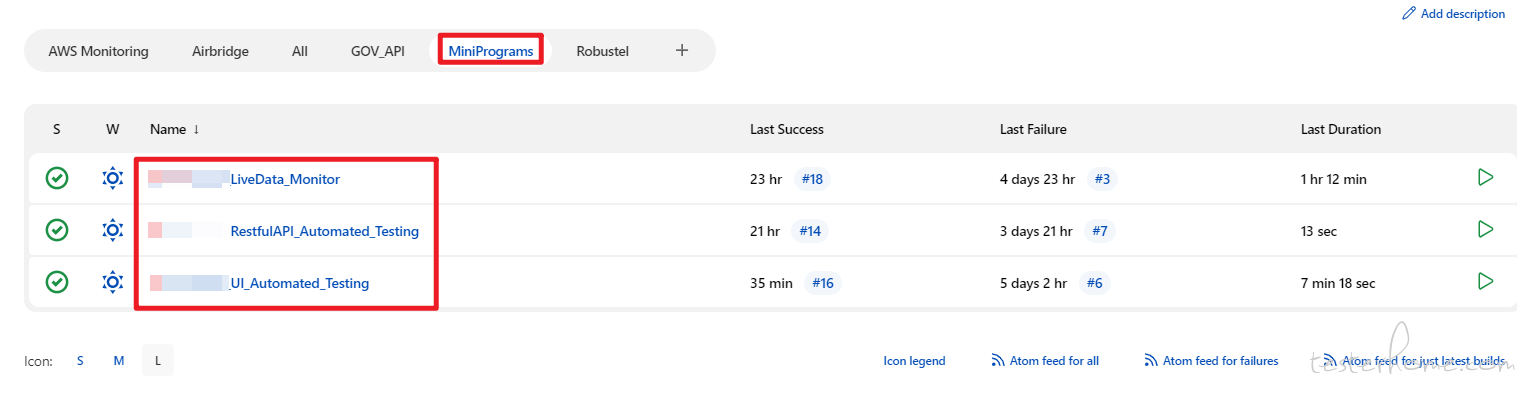Click the weather health icon of RestfulAPI_Automated_Testing
This screenshot has width=1517, height=394.
(x=112, y=231)
